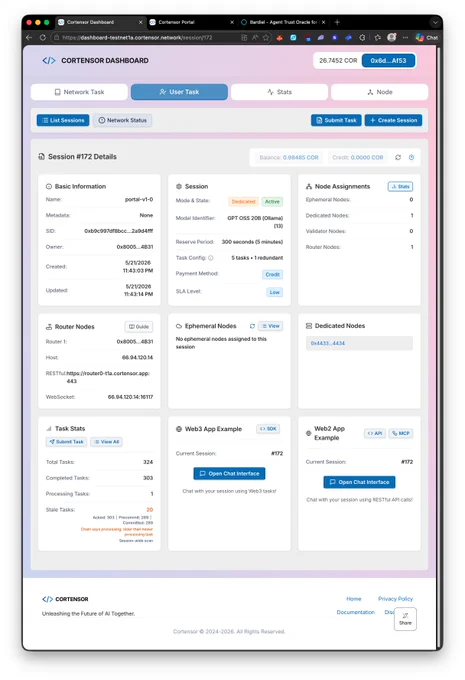
Task: Close the Cortensor Portal browser tab
Action: (x=232, y=22)
